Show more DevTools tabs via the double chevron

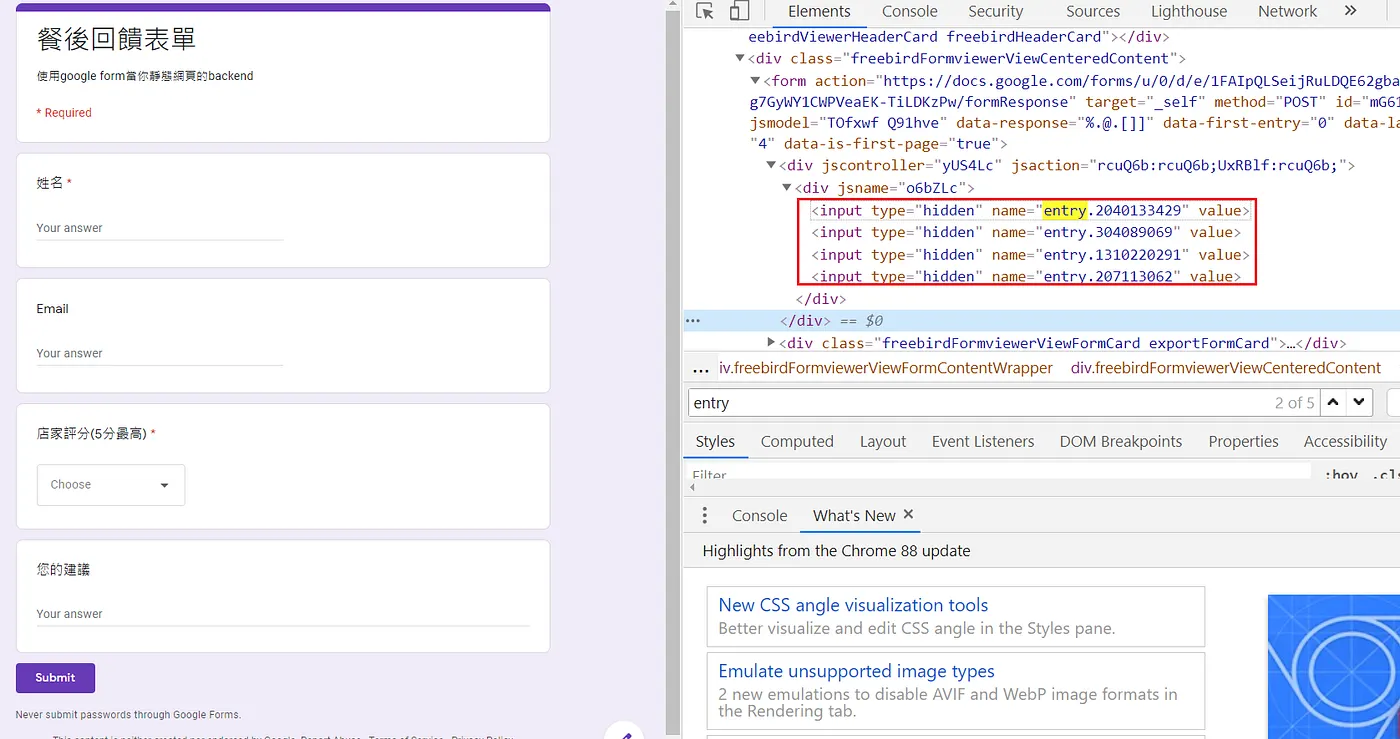pos(1351,11)
